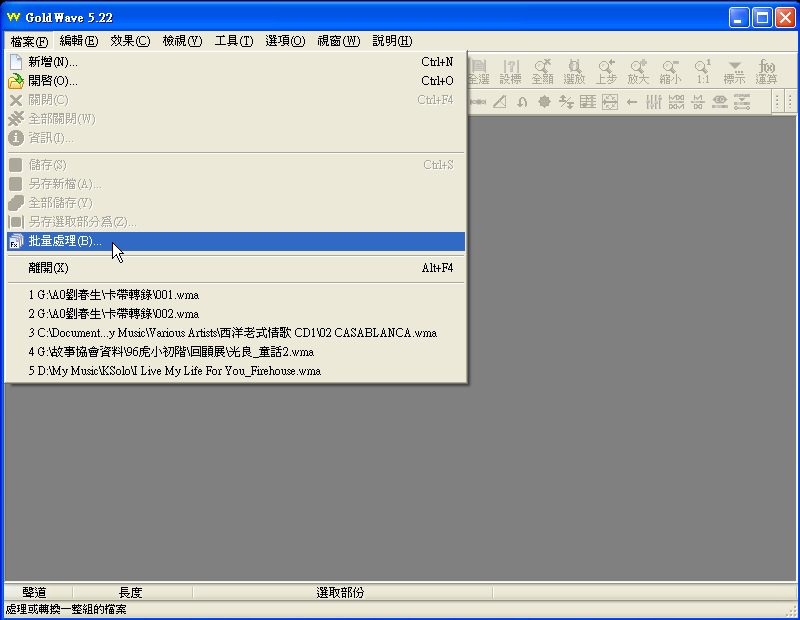
Task: Open recent file 001.wma
Action: point(114,295)
